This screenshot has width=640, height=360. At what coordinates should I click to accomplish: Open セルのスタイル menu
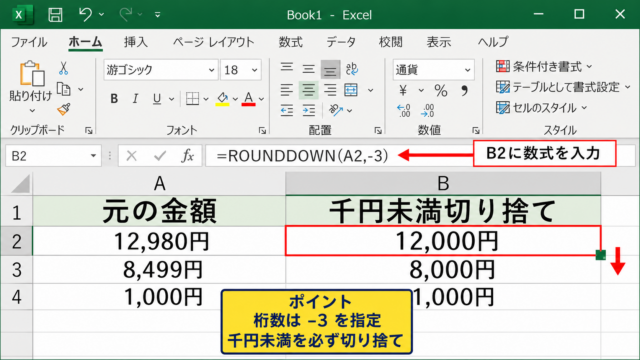click(542, 108)
